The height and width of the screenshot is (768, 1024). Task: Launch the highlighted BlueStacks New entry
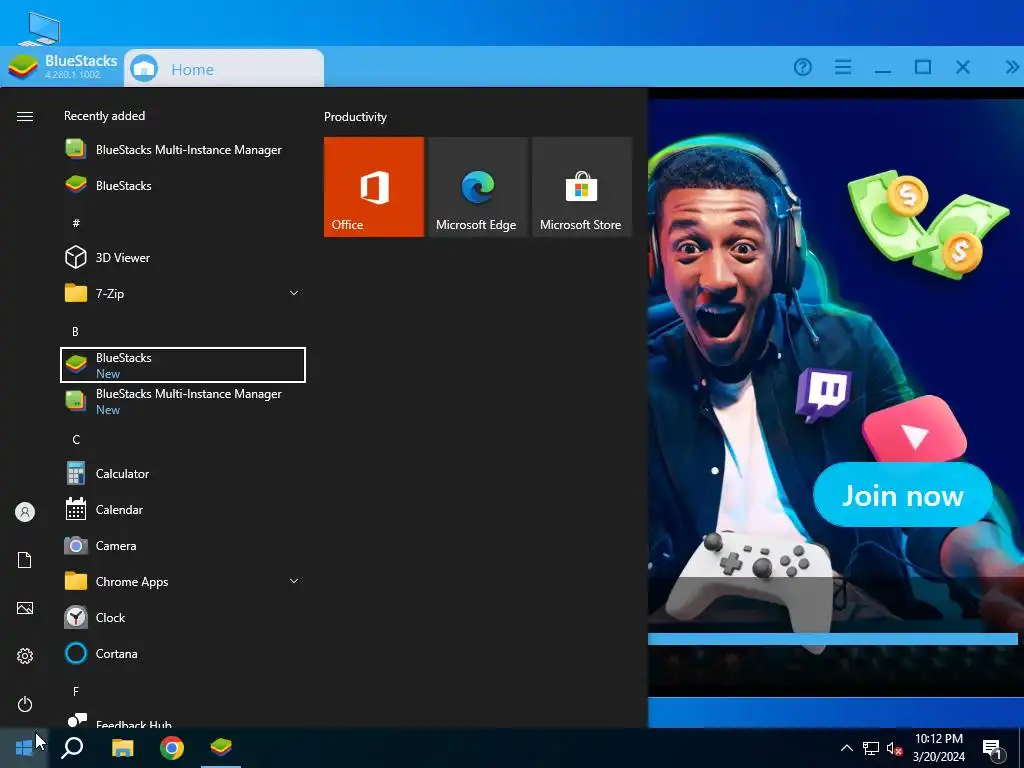(183, 365)
